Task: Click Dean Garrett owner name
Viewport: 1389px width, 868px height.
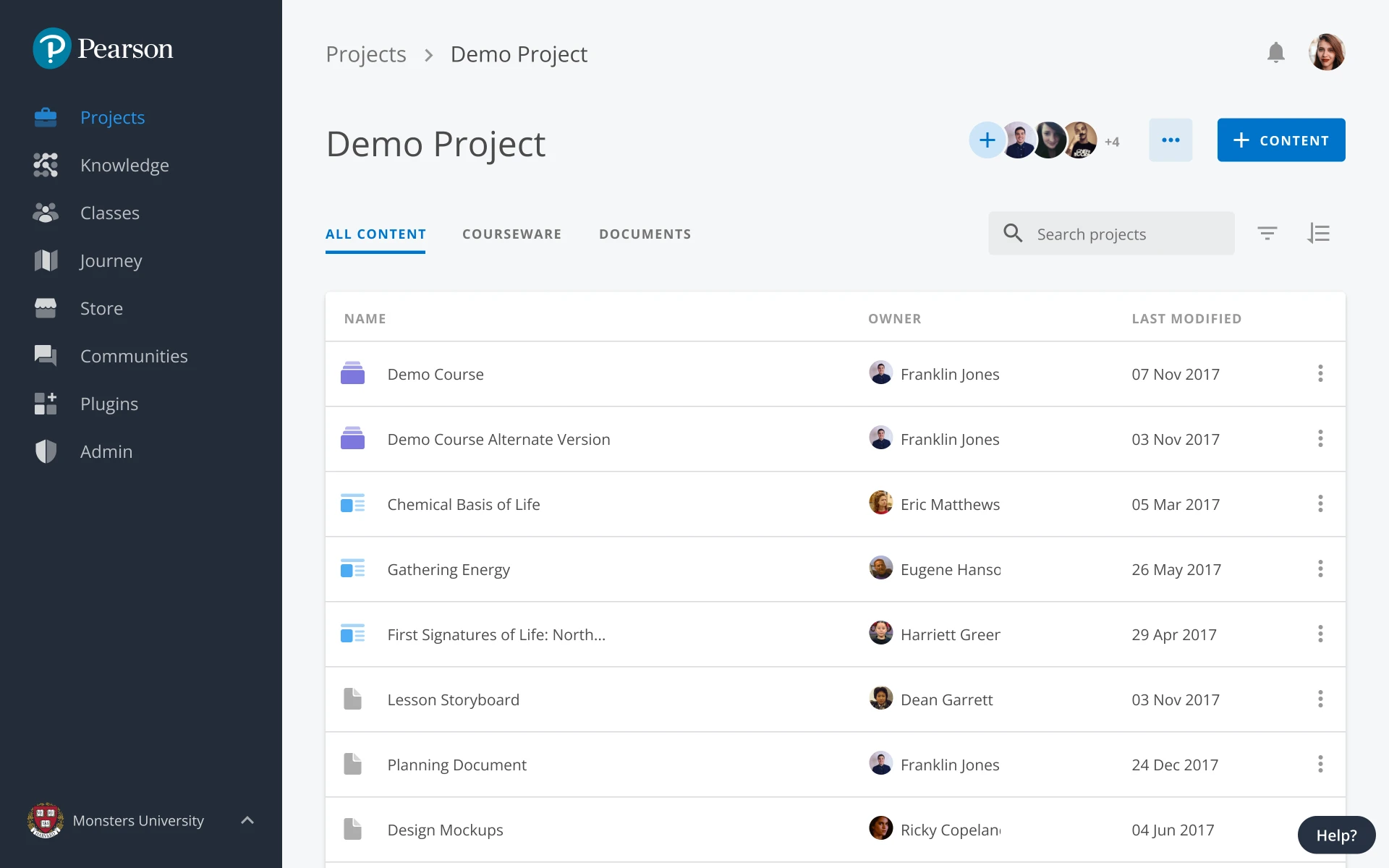Action: [x=946, y=700]
